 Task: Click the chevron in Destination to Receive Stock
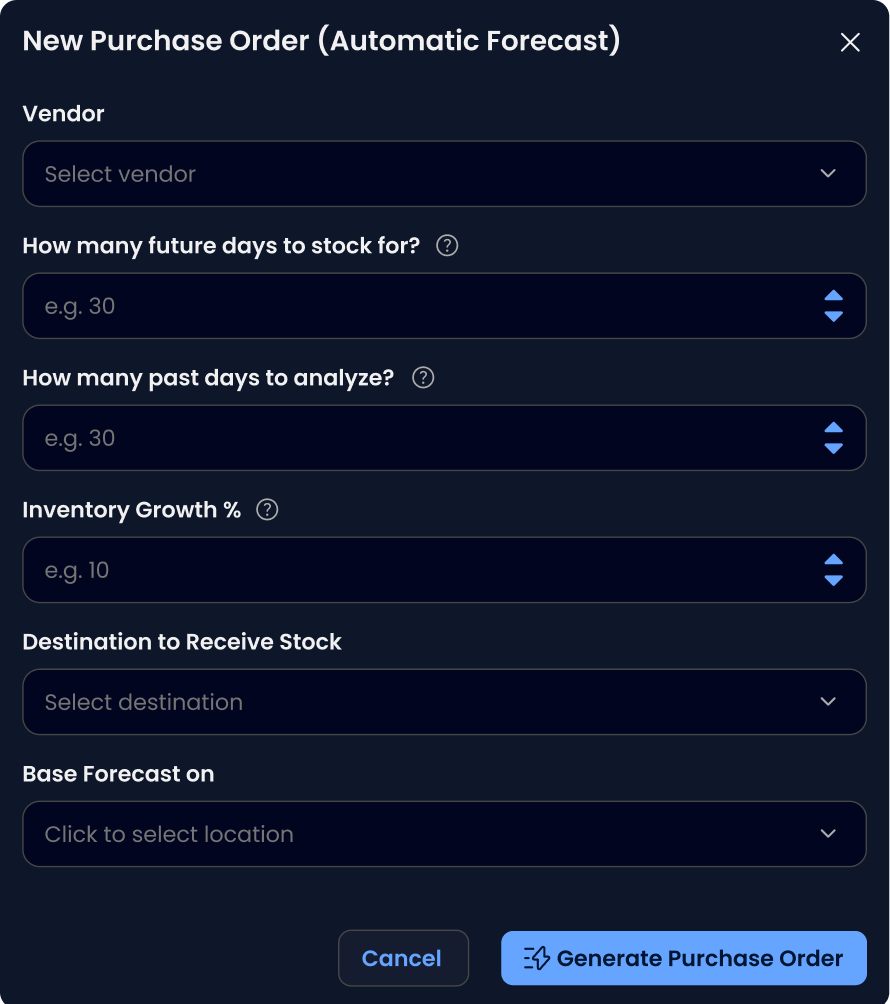(828, 702)
